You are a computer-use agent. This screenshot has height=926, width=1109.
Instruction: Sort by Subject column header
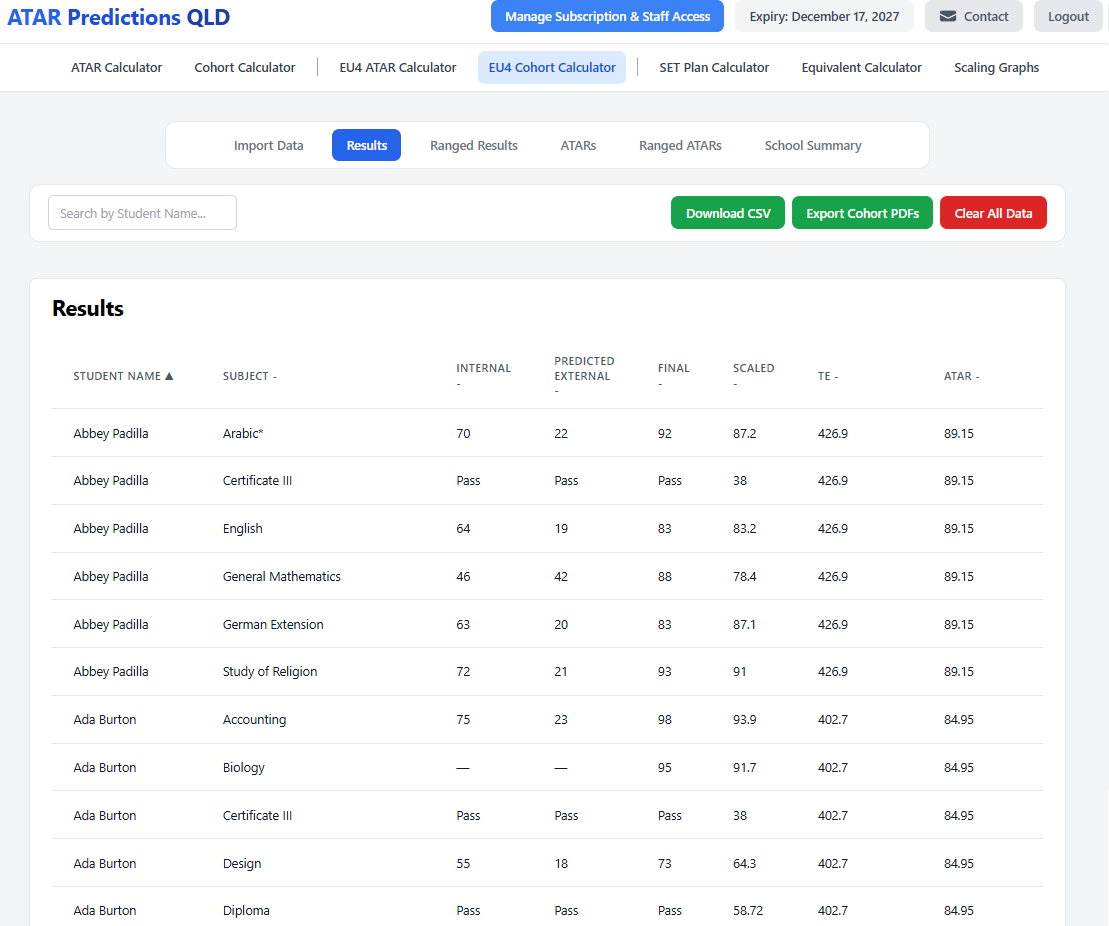pos(250,376)
